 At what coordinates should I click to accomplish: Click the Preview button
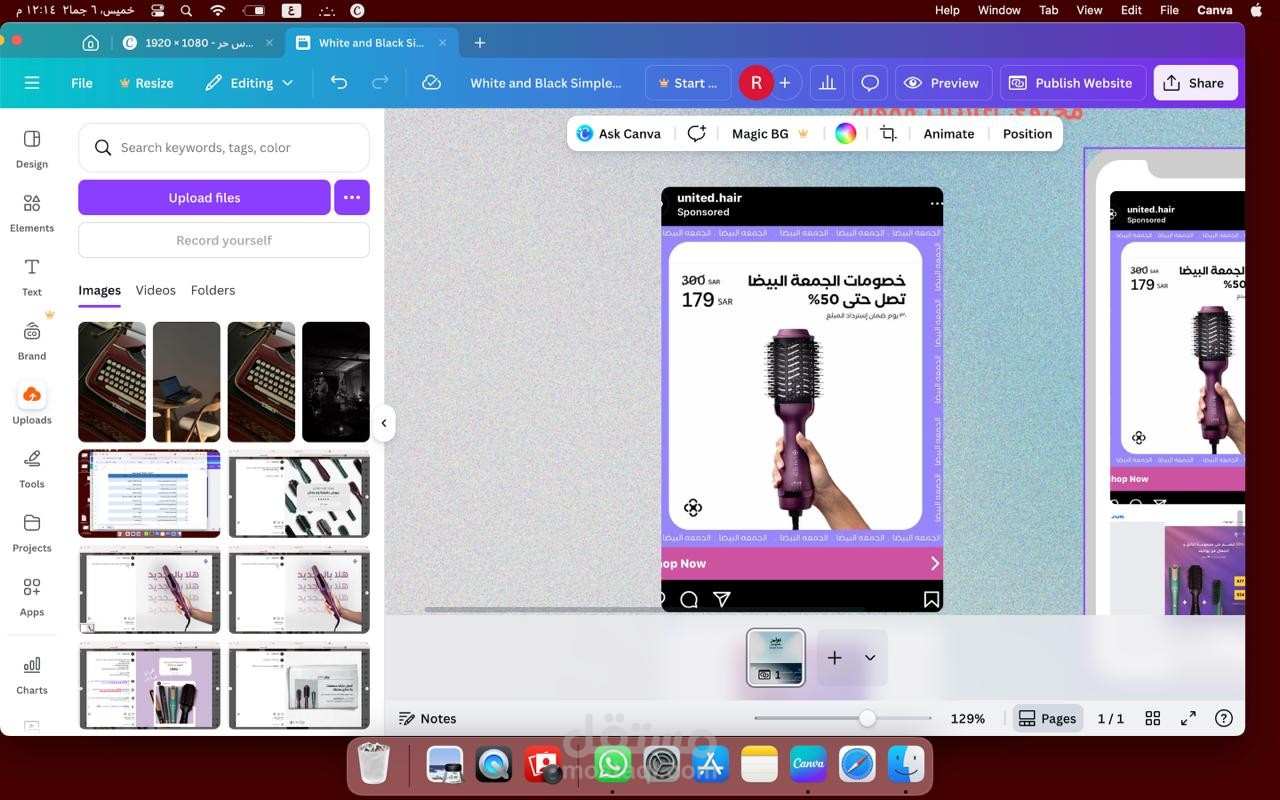coord(943,83)
